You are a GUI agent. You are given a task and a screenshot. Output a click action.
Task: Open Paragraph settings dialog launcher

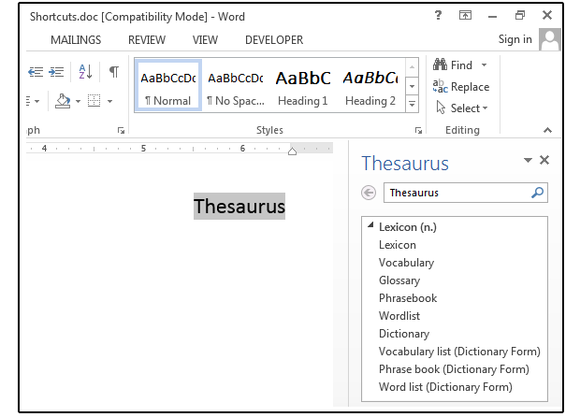coord(121,130)
